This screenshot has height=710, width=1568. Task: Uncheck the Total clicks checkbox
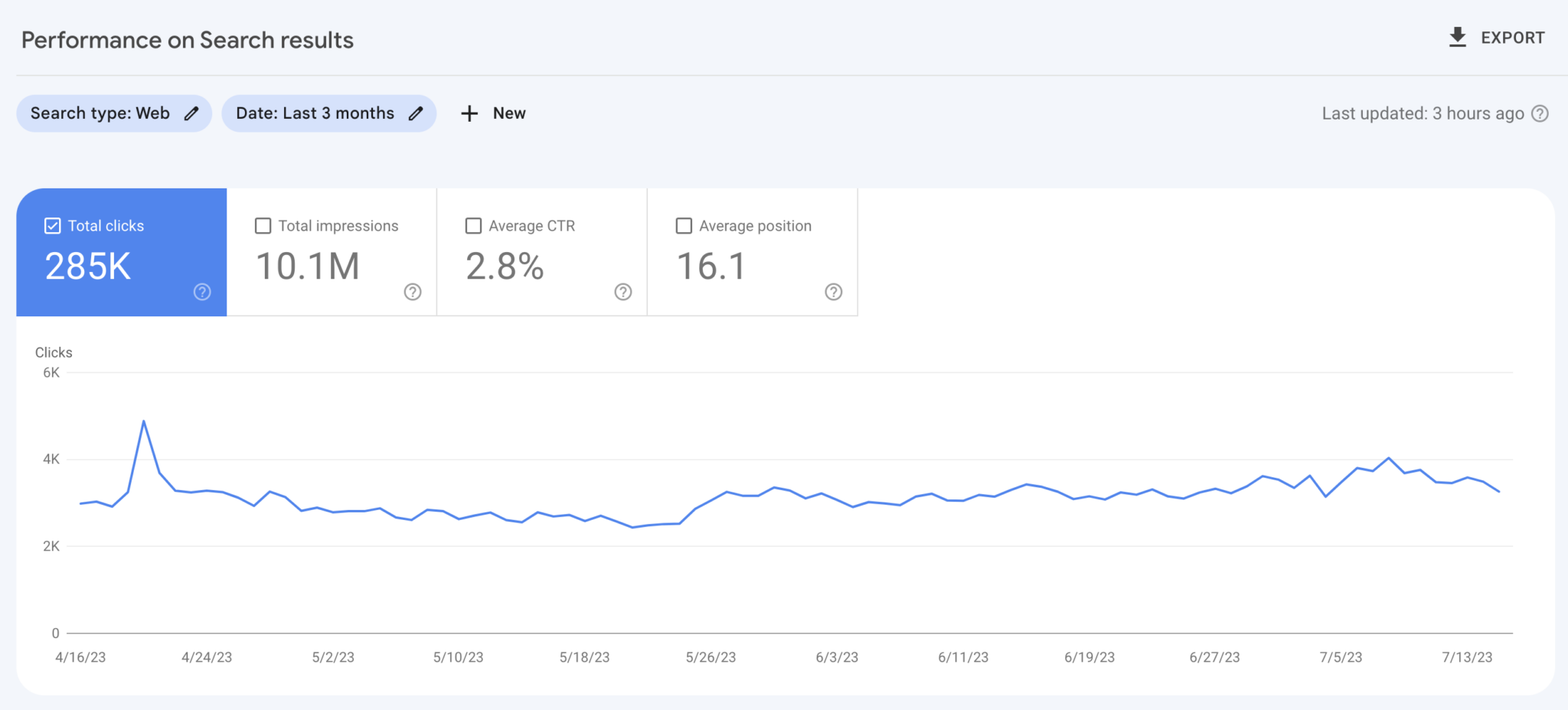52,225
